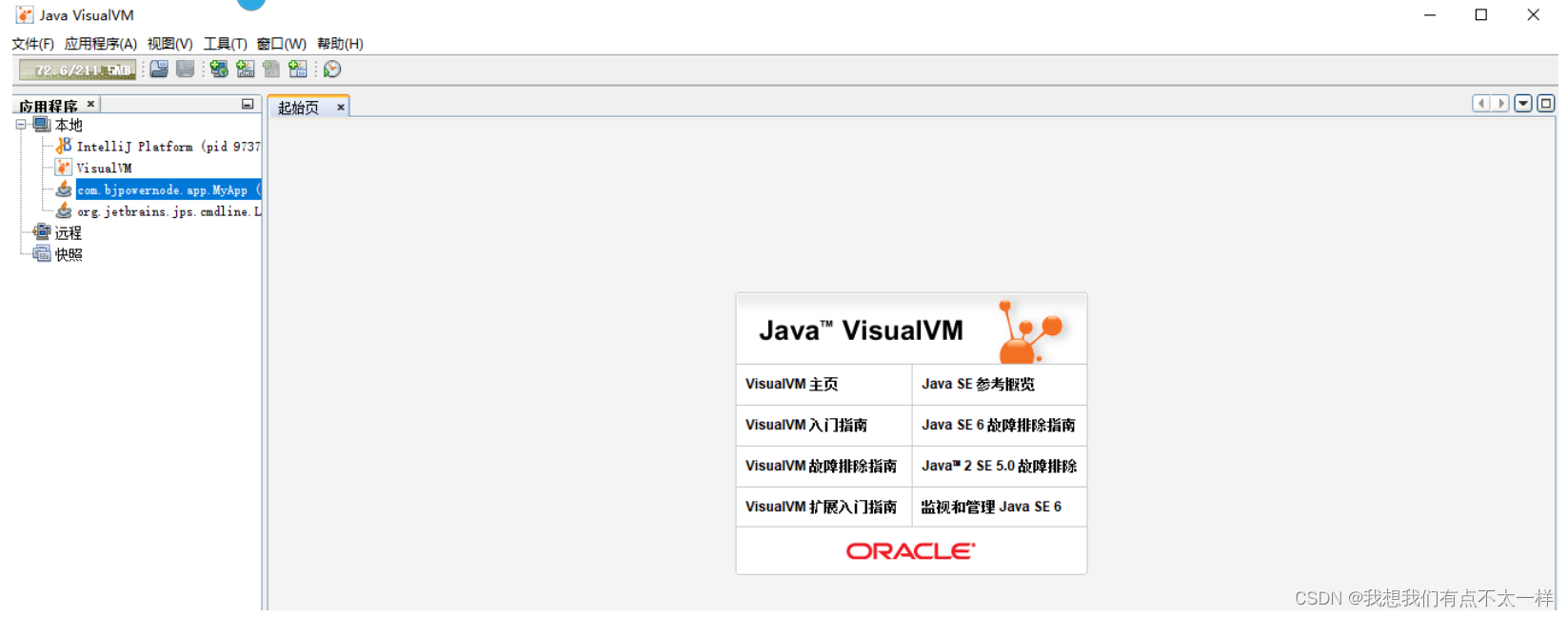
Task: Open the 帮助(H) menu
Action: (x=340, y=44)
